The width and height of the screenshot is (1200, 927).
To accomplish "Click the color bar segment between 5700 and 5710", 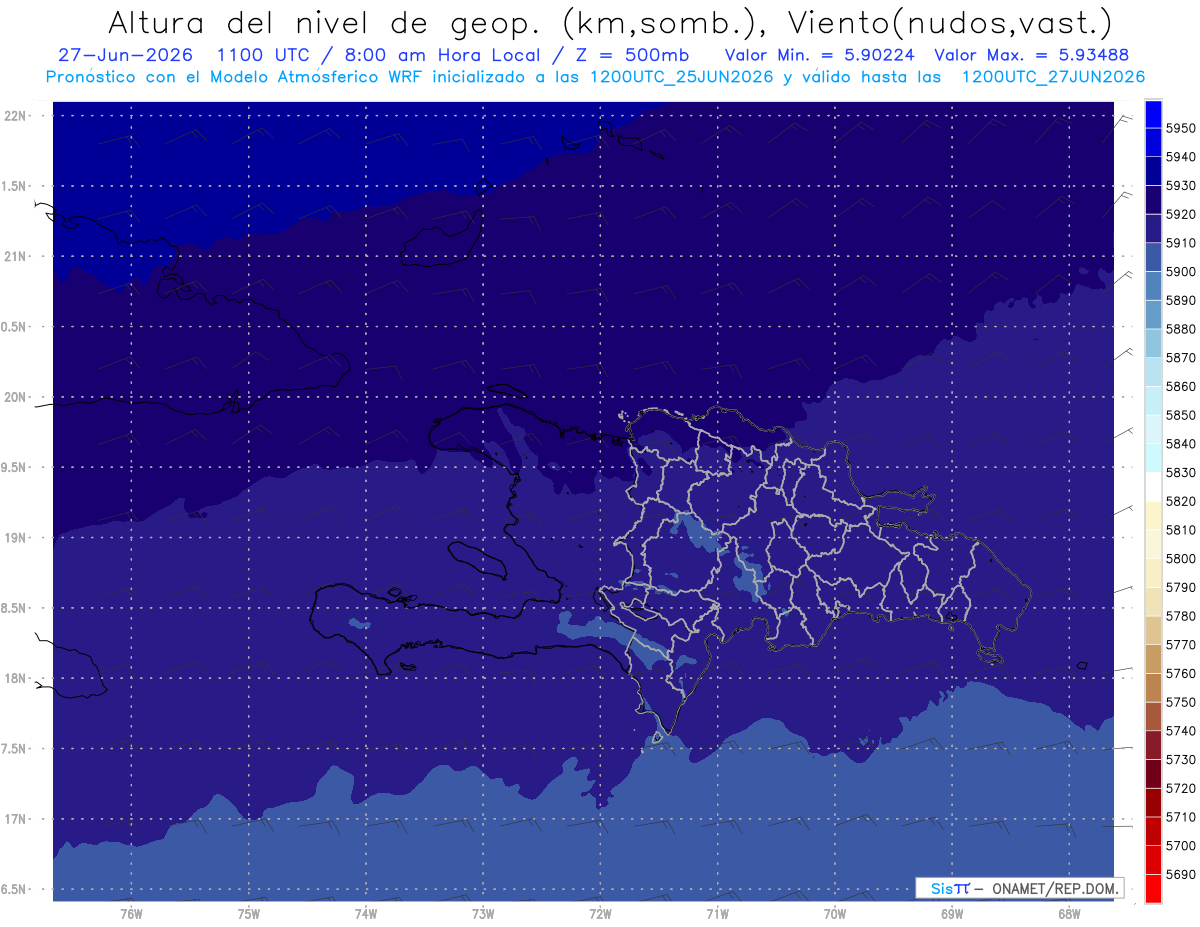I will 1153,831.
